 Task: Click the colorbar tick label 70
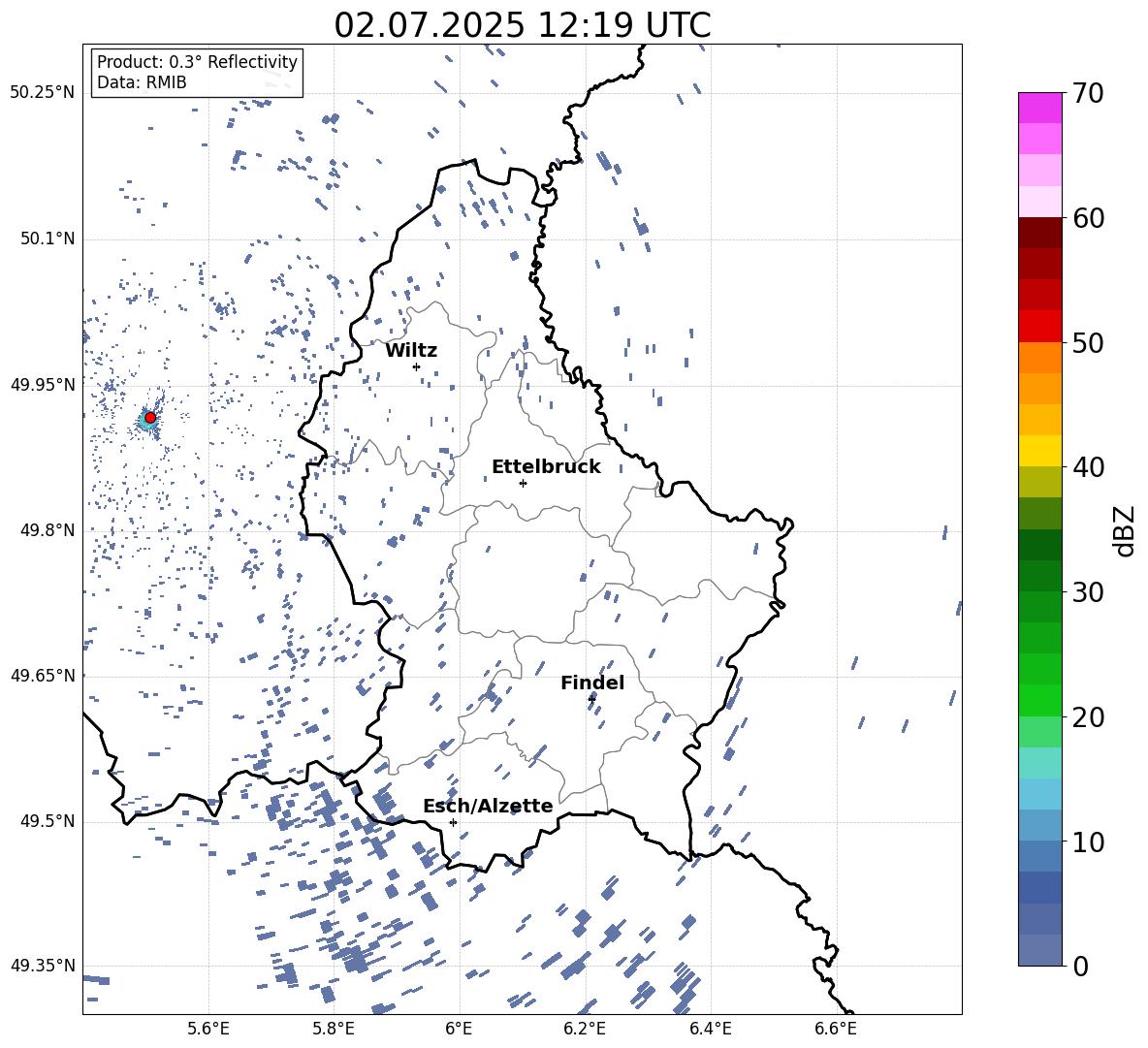coord(1088,94)
